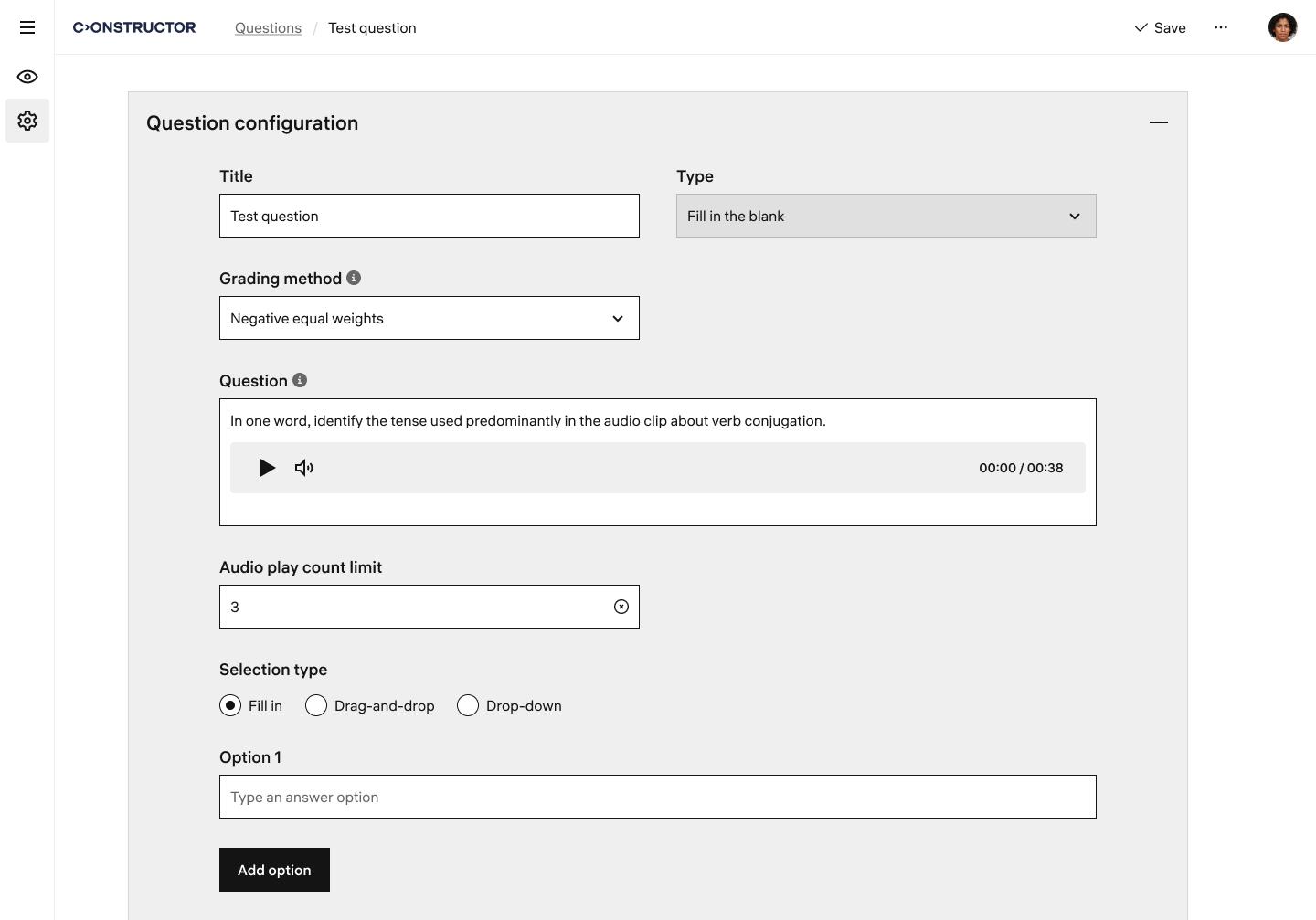Open the user profile avatar
This screenshot has width=1316, height=920.
coord(1282,27)
